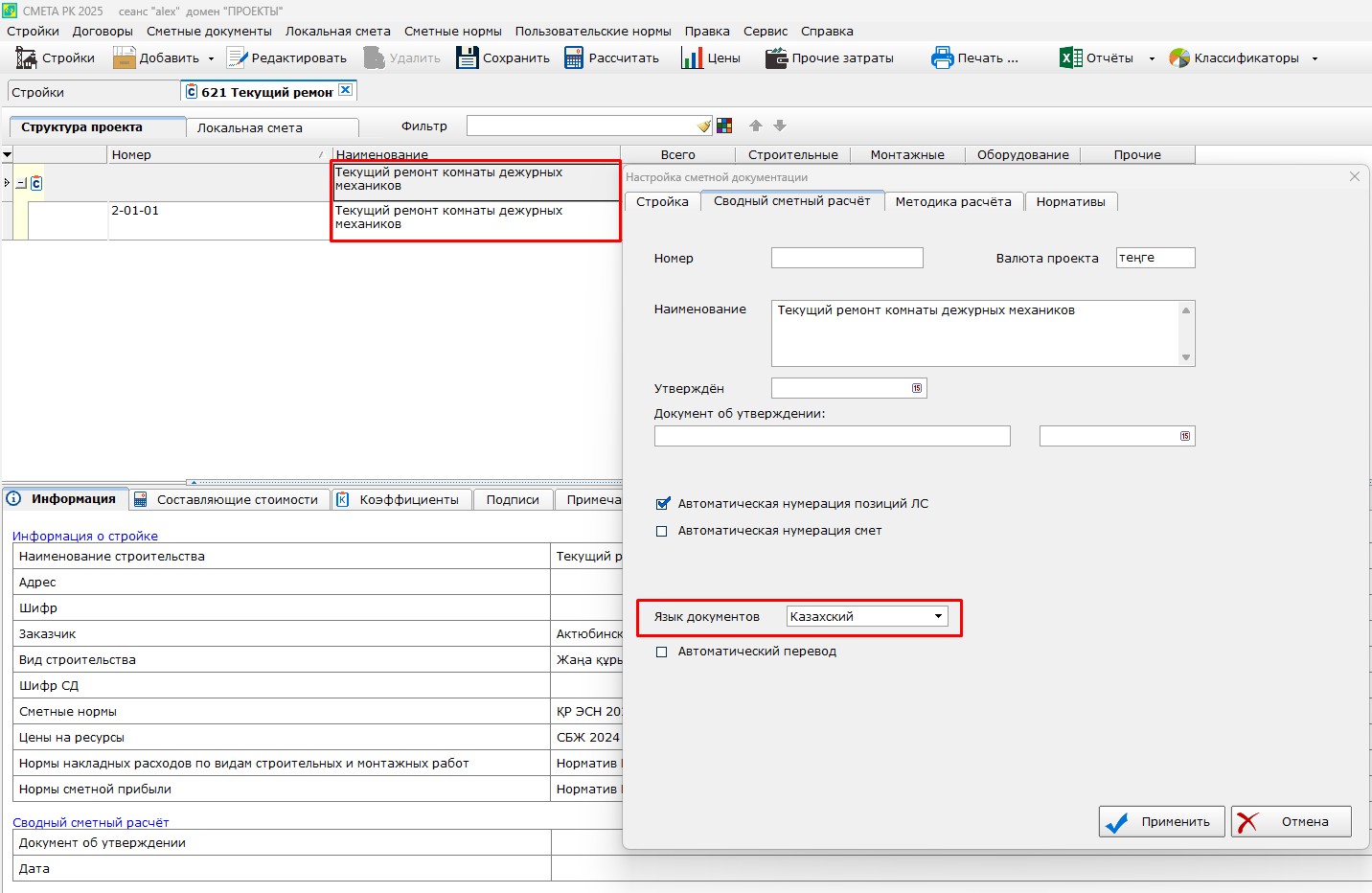Expand the Классификаторы dropdown arrow
Viewport: 1372px width, 893px height.
(1315, 58)
